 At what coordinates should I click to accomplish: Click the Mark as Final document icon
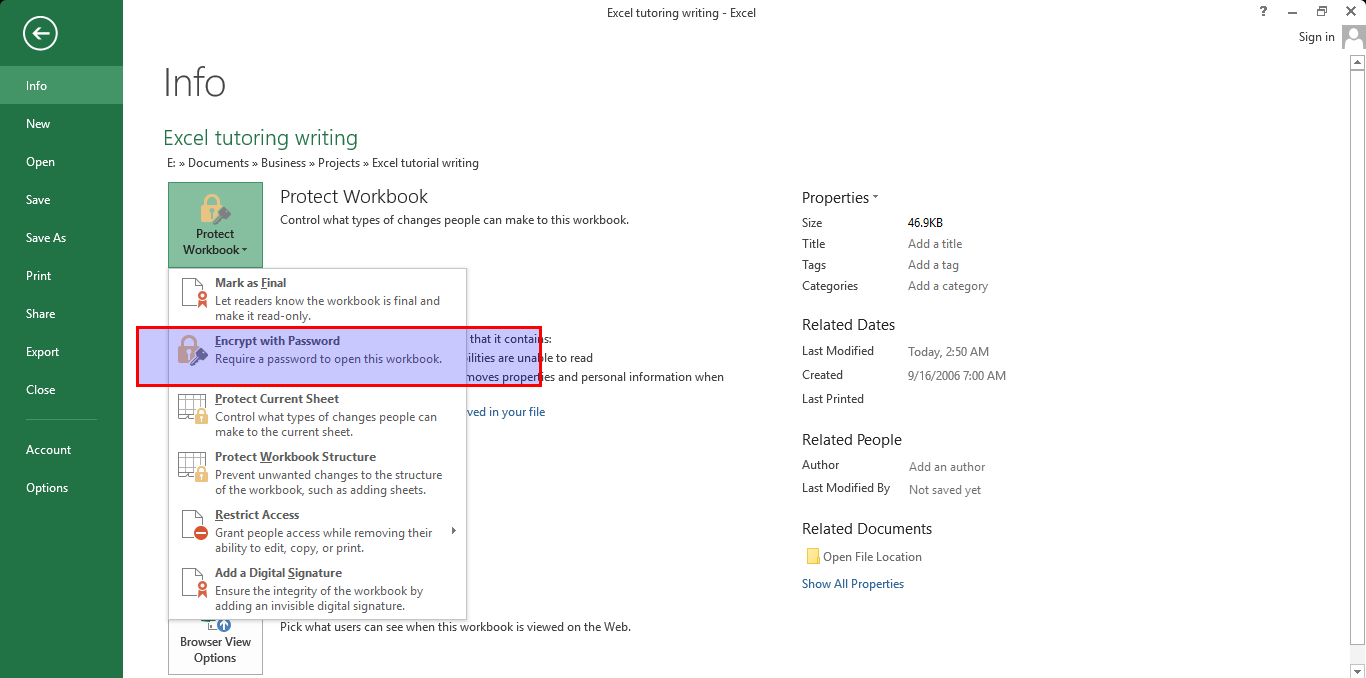[x=193, y=292]
